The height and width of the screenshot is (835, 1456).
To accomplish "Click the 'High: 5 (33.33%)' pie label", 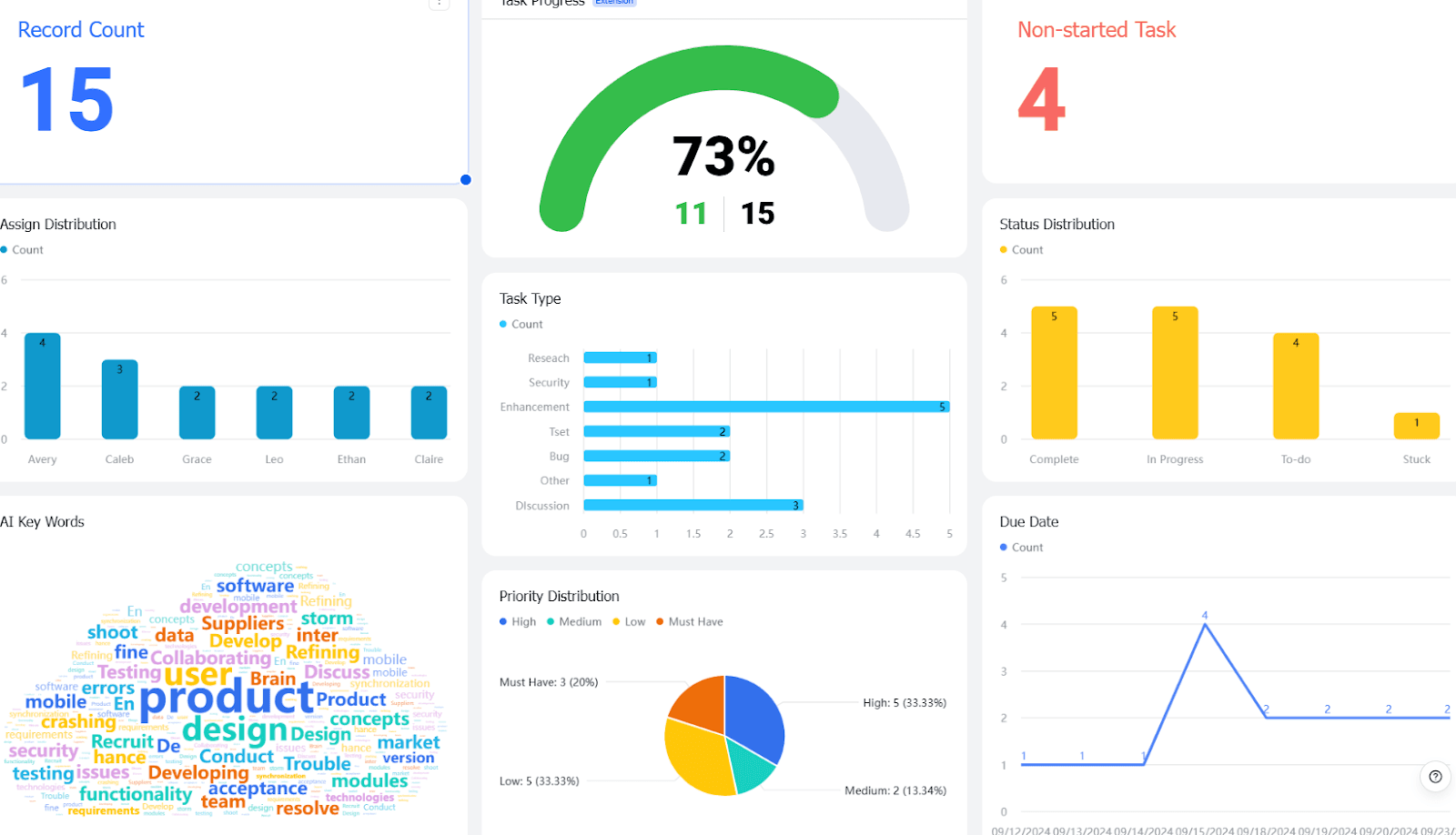I will [905, 703].
